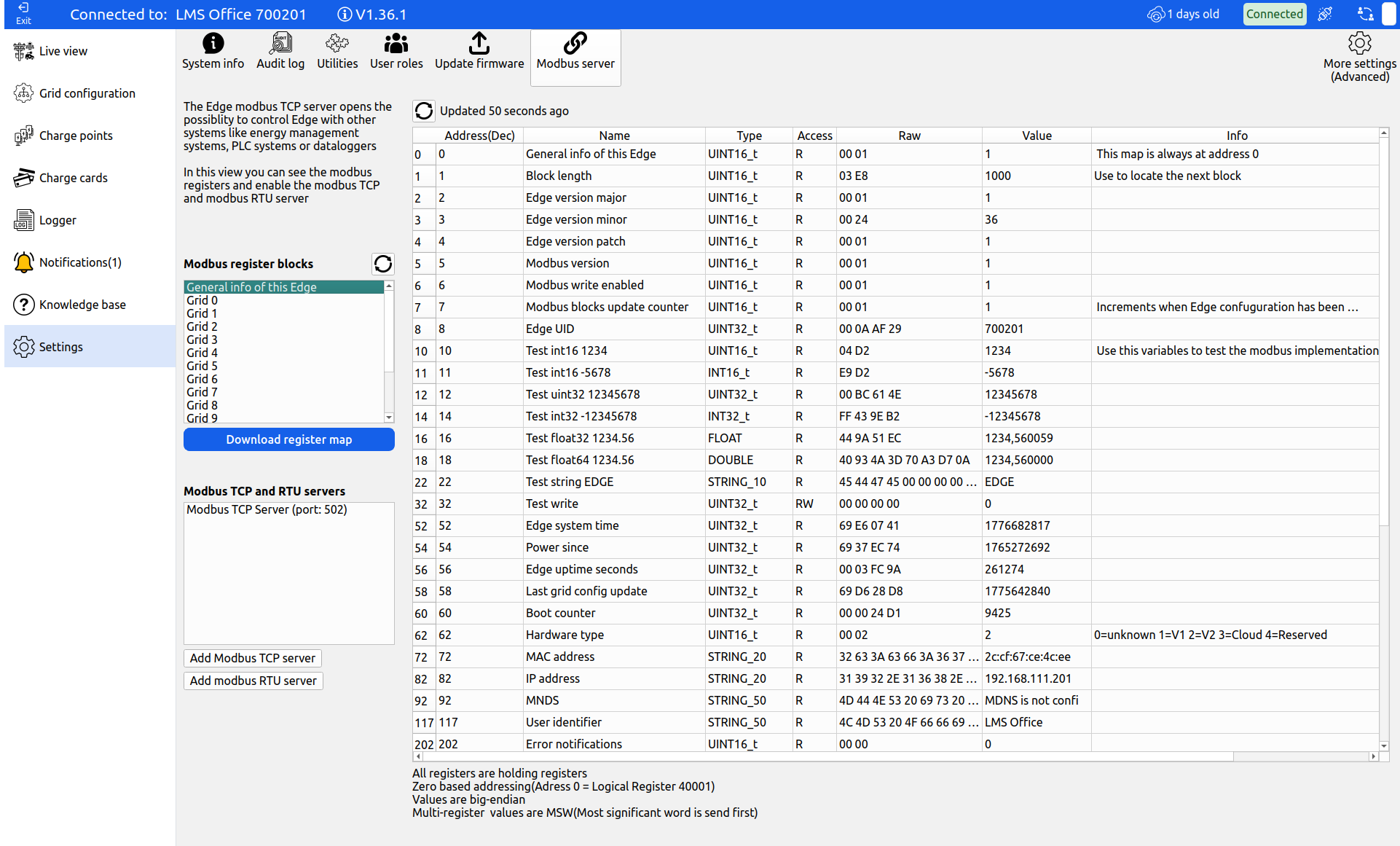Click Add modbus RTU server button
Viewport: 1400px width, 846px height.
click(253, 681)
